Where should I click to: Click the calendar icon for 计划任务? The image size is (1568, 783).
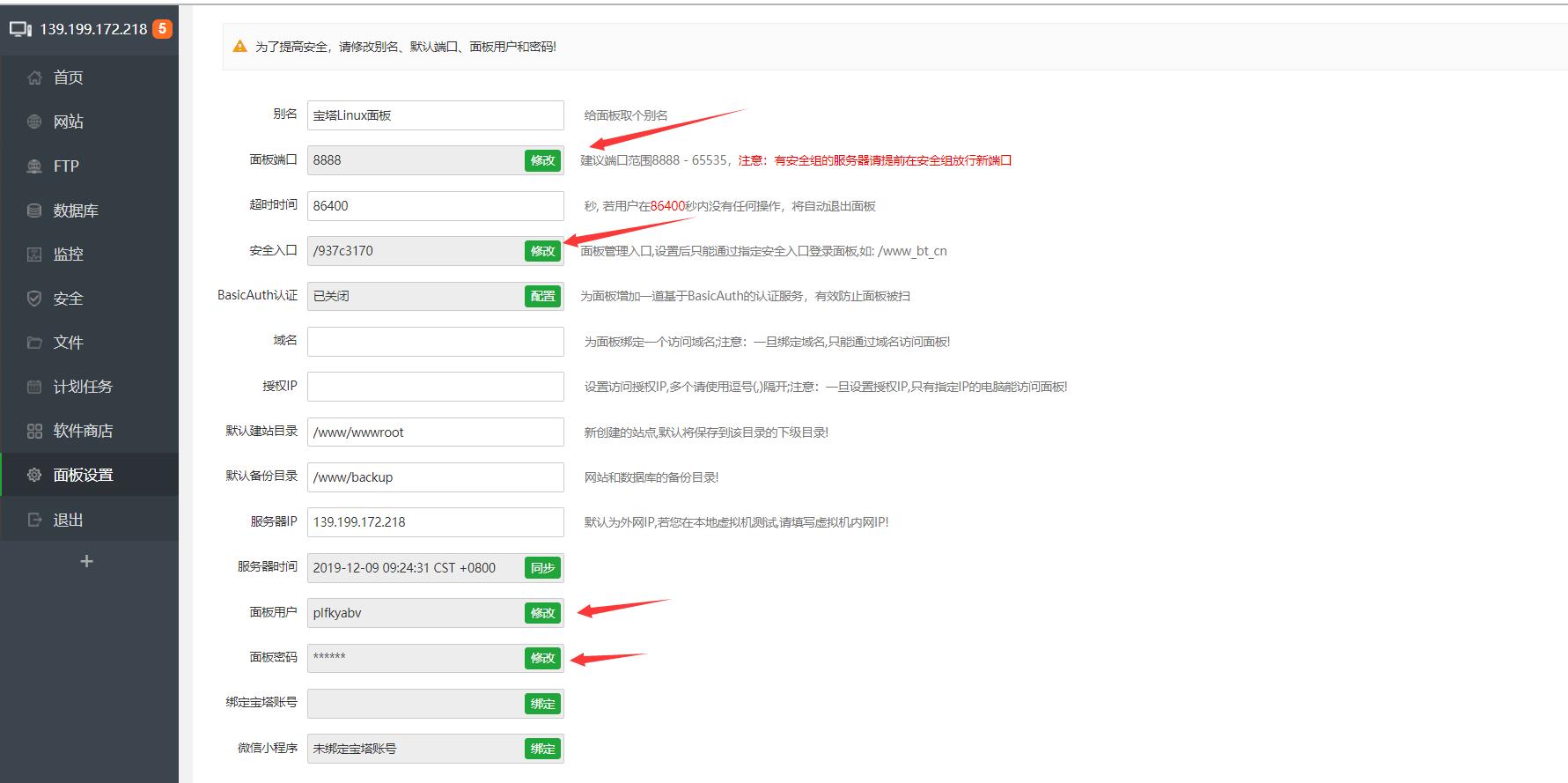click(x=34, y=387)
